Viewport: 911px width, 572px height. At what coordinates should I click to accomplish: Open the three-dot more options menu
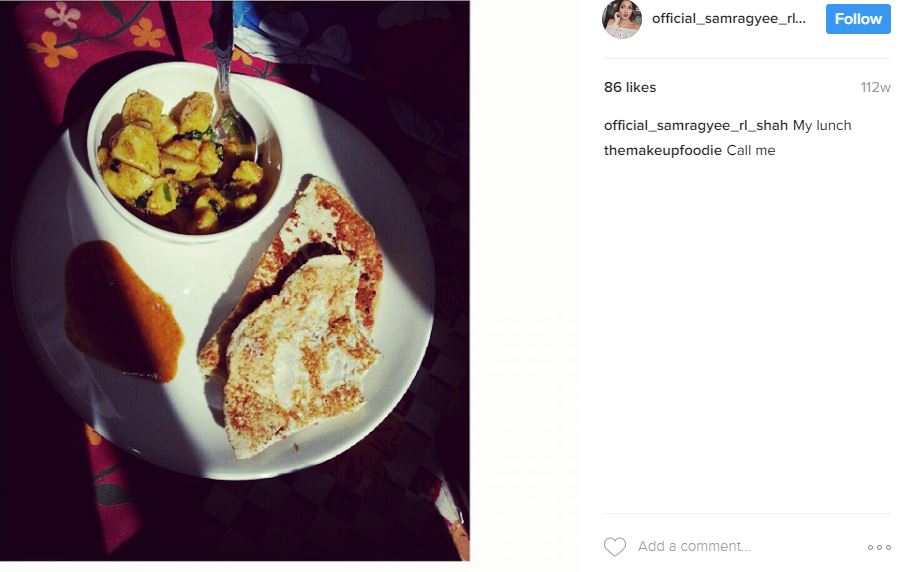(x=879, y=547)
